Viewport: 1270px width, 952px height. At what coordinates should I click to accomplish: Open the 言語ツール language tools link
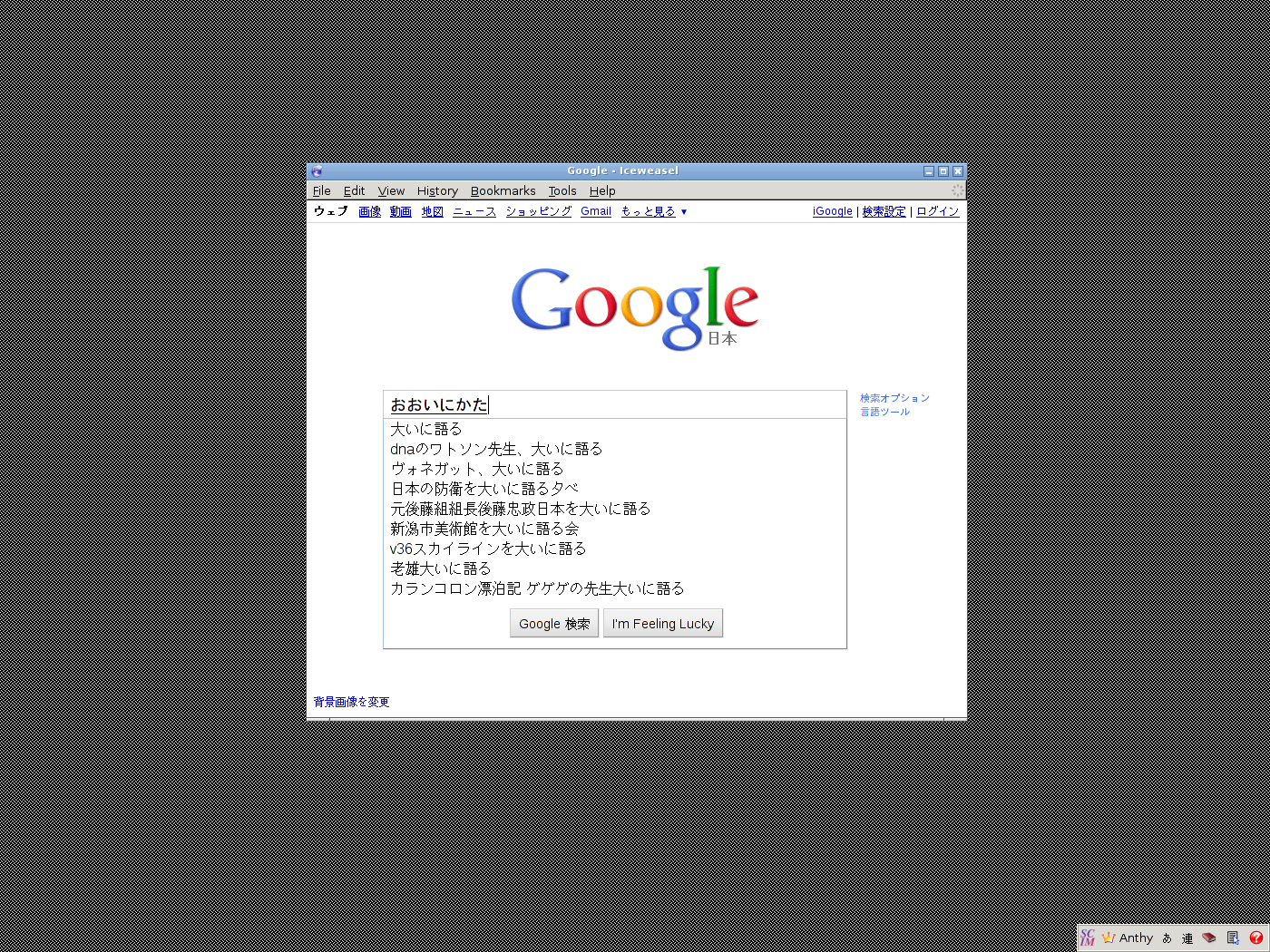point(884,412)
